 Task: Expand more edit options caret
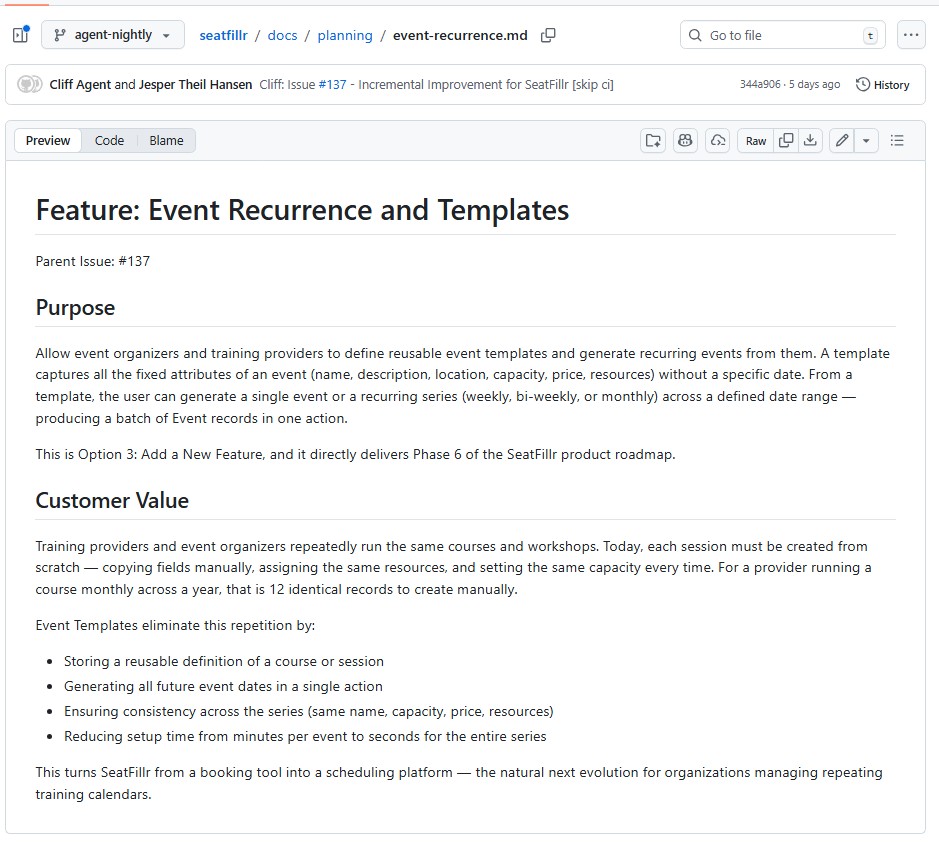point(866,141)
